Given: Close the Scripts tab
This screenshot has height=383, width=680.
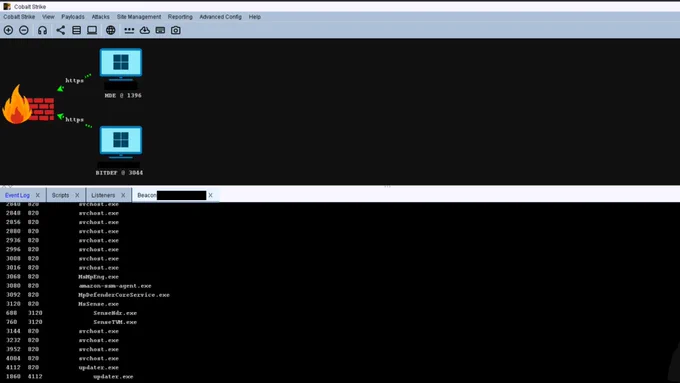Looking at the screenshot, I should point(77,195).
